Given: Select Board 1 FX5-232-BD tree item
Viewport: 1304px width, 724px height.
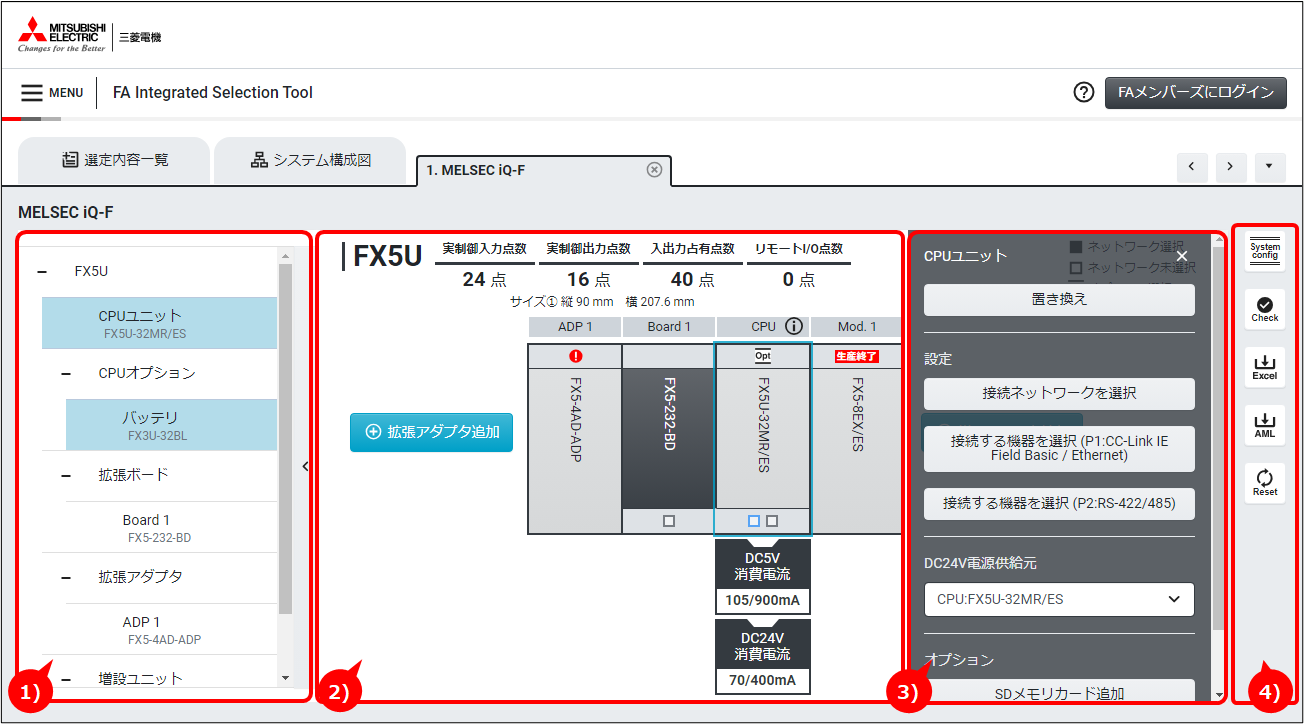Looking at the screenshot, I should click(159, 527).
